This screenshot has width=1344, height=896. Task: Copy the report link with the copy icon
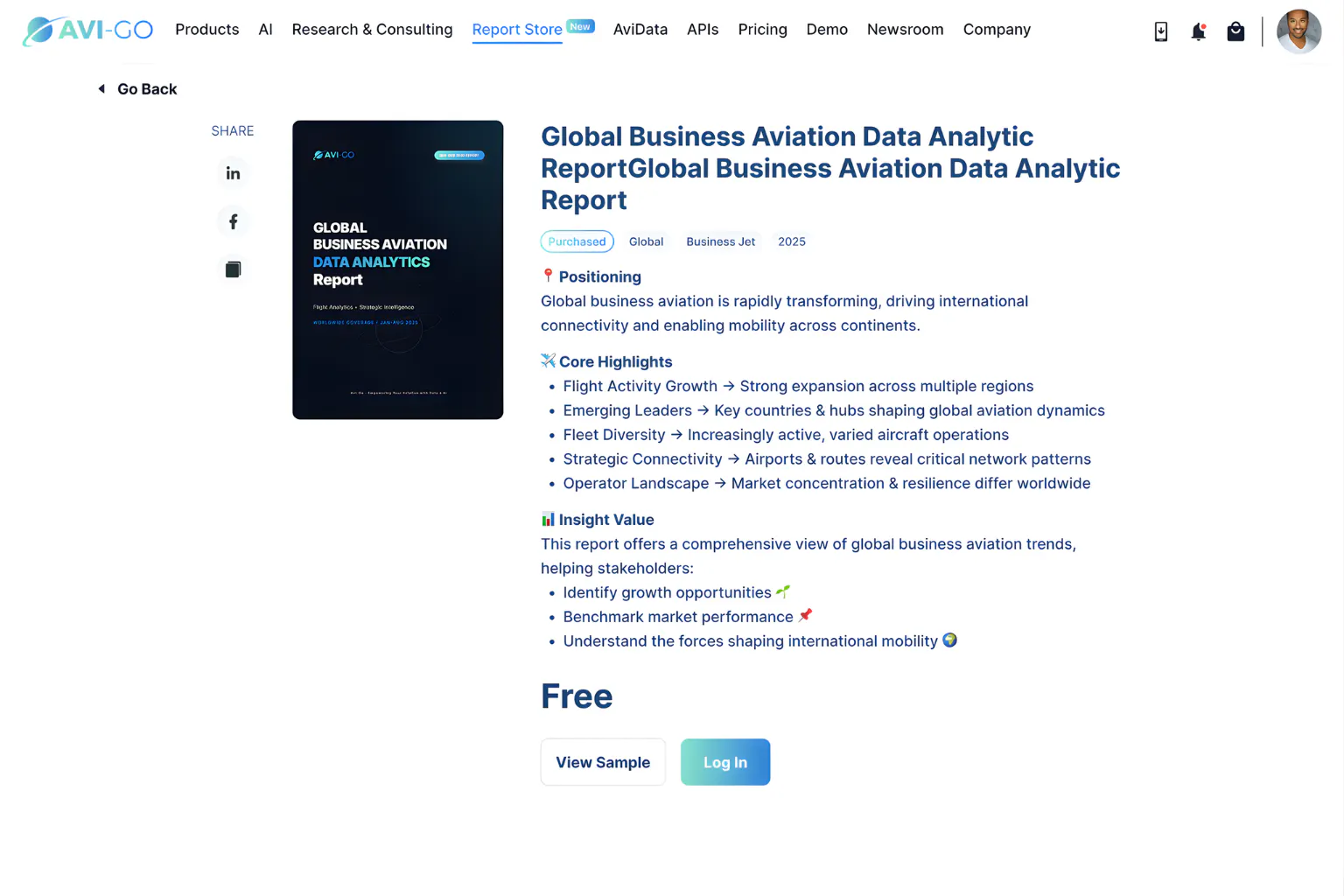coord(233,269)
